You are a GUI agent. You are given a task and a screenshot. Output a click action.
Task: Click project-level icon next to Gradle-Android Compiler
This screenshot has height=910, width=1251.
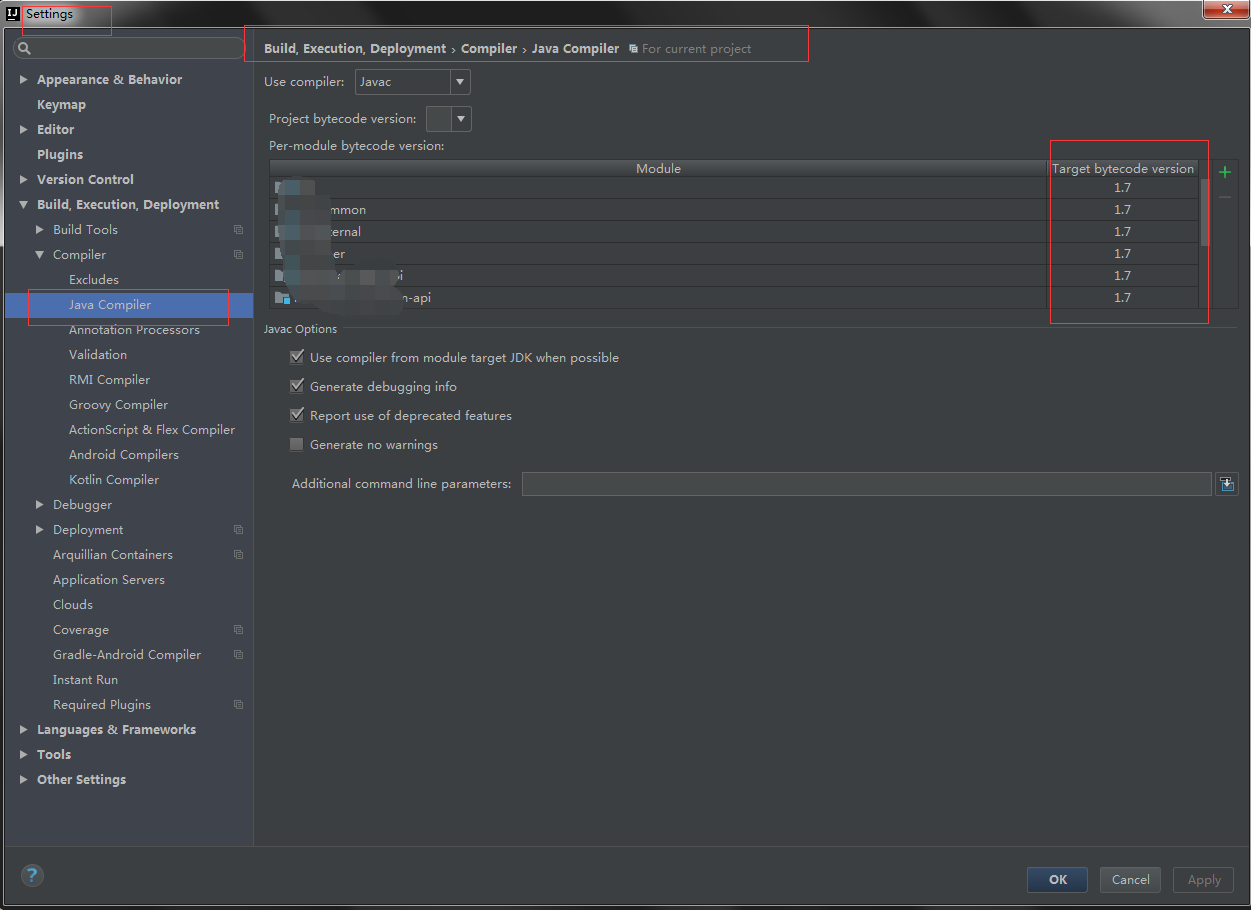point(238,655)
